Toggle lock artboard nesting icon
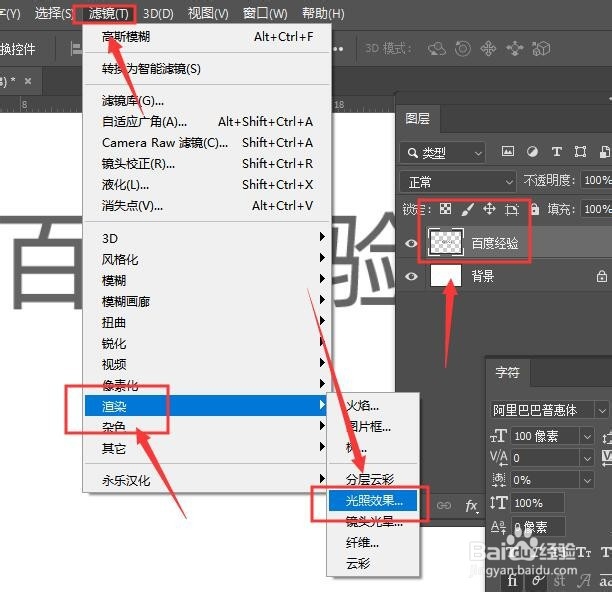Screen dimensions: 612x592 [x=512, y=210]
